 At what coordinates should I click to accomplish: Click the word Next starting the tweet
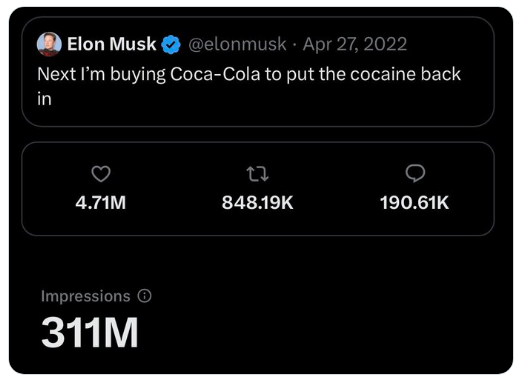56,74
